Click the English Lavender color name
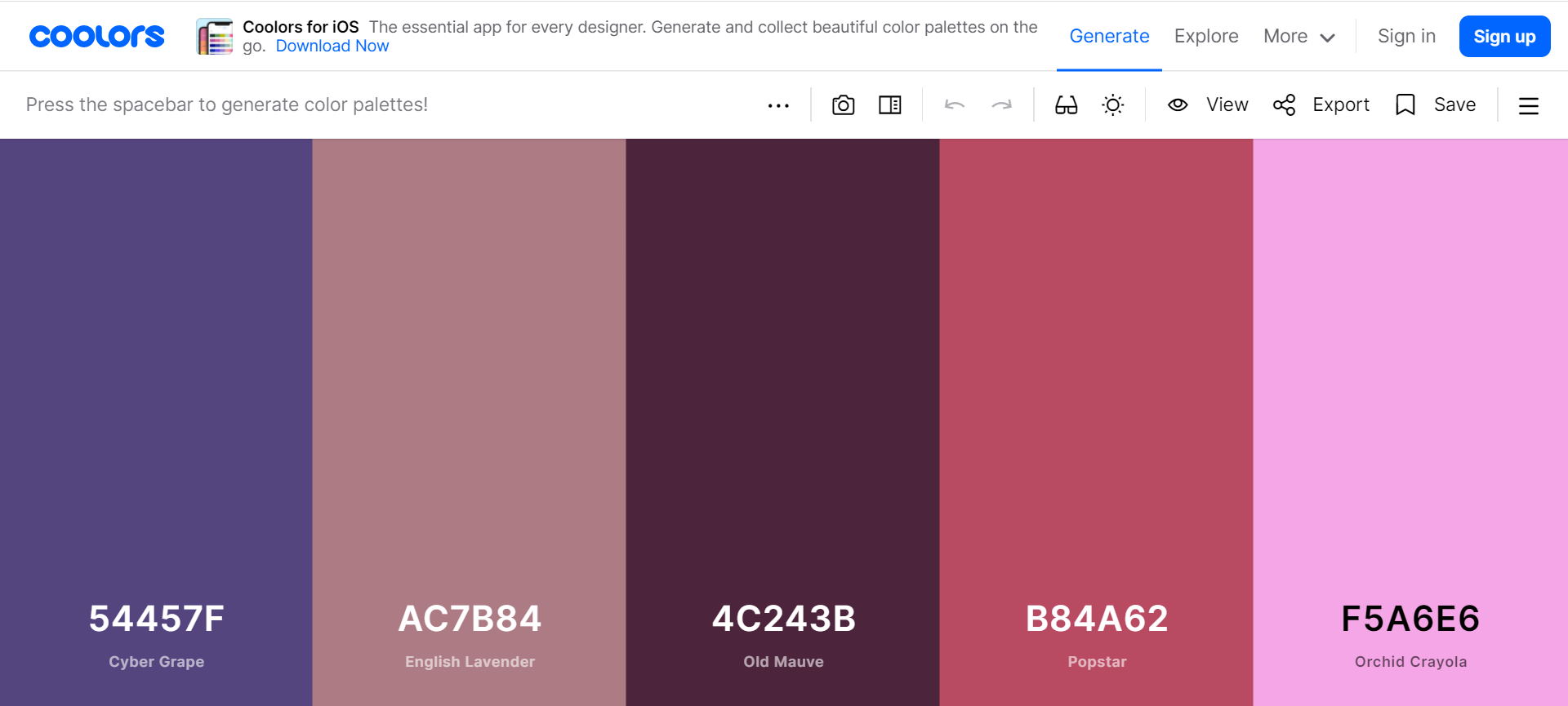This screenshot has height=706, width=1568. pyautogui.click(x=470, y=662)
